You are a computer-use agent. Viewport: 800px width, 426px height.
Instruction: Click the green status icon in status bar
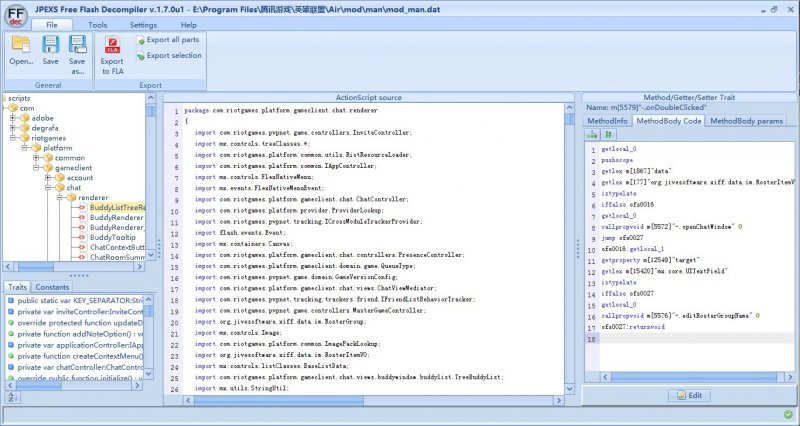(788, 414)
